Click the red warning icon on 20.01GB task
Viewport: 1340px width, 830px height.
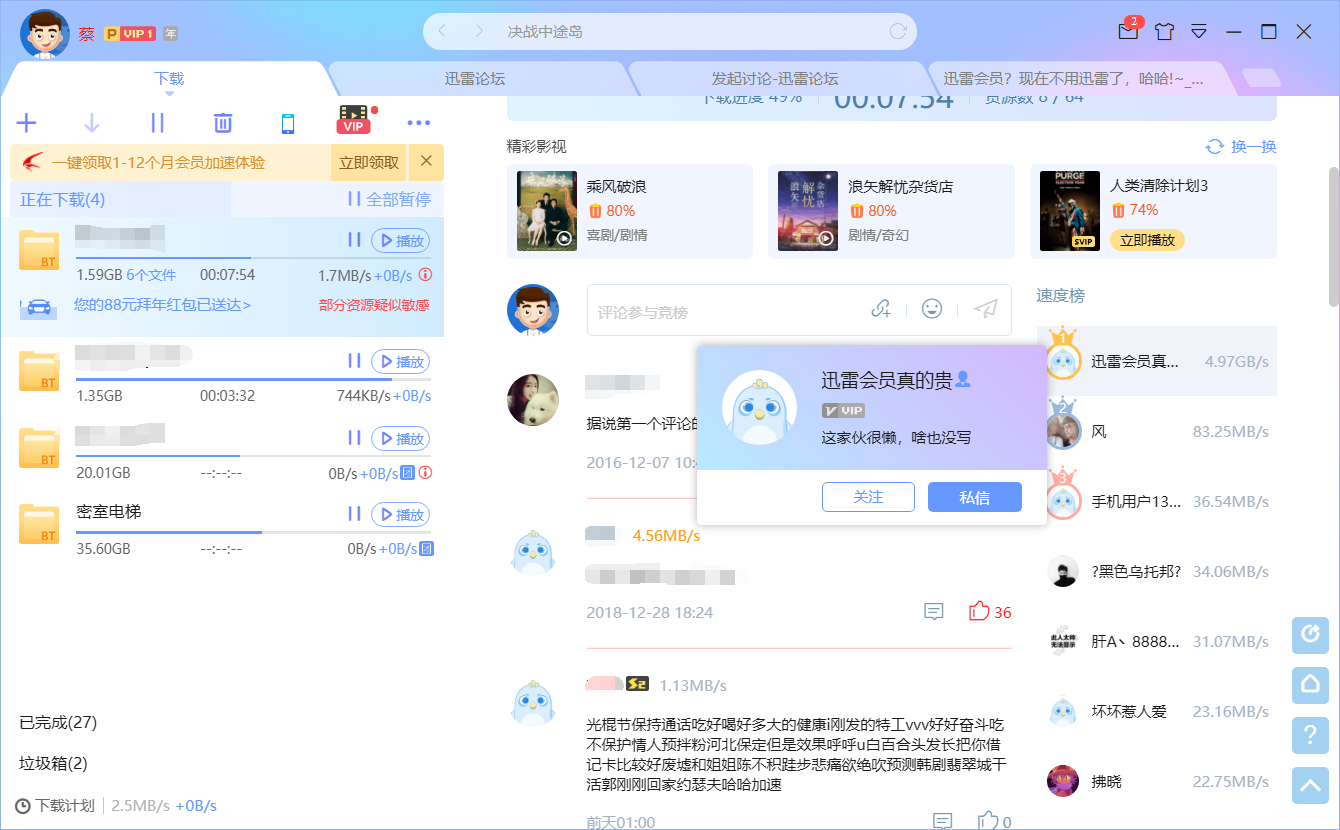[425, 473]
